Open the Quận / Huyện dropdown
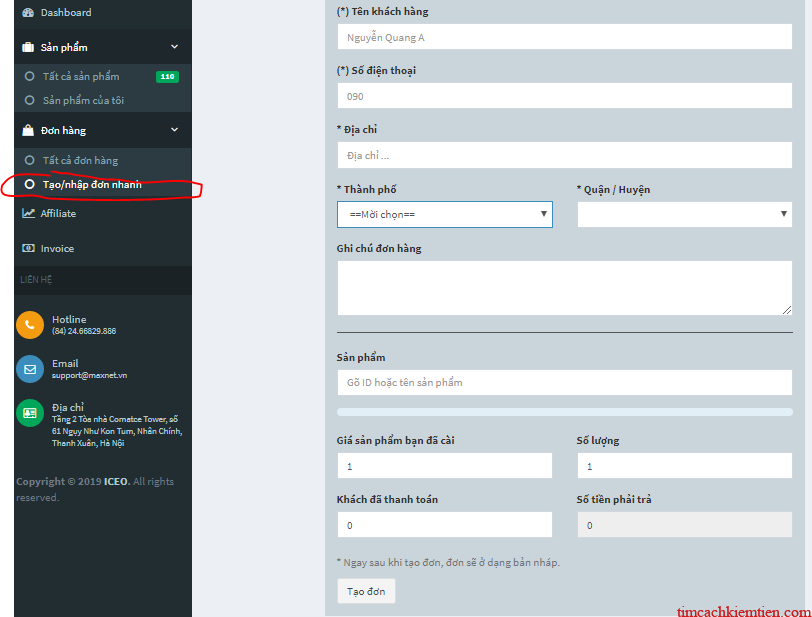The height and width of the screenshot is (617, 812). point(685,214)
